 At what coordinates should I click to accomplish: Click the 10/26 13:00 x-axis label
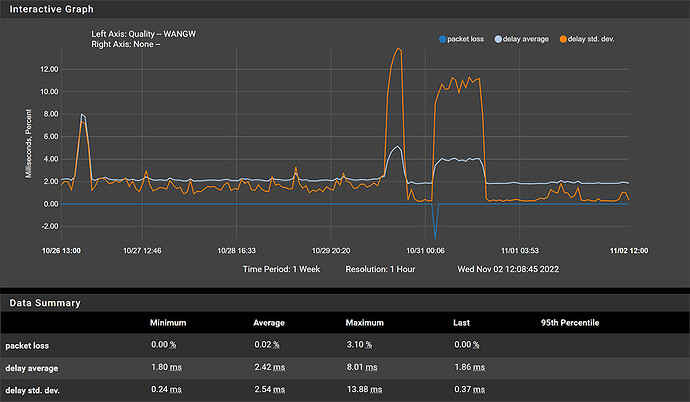pyautogui.click(x=61, y=251)
